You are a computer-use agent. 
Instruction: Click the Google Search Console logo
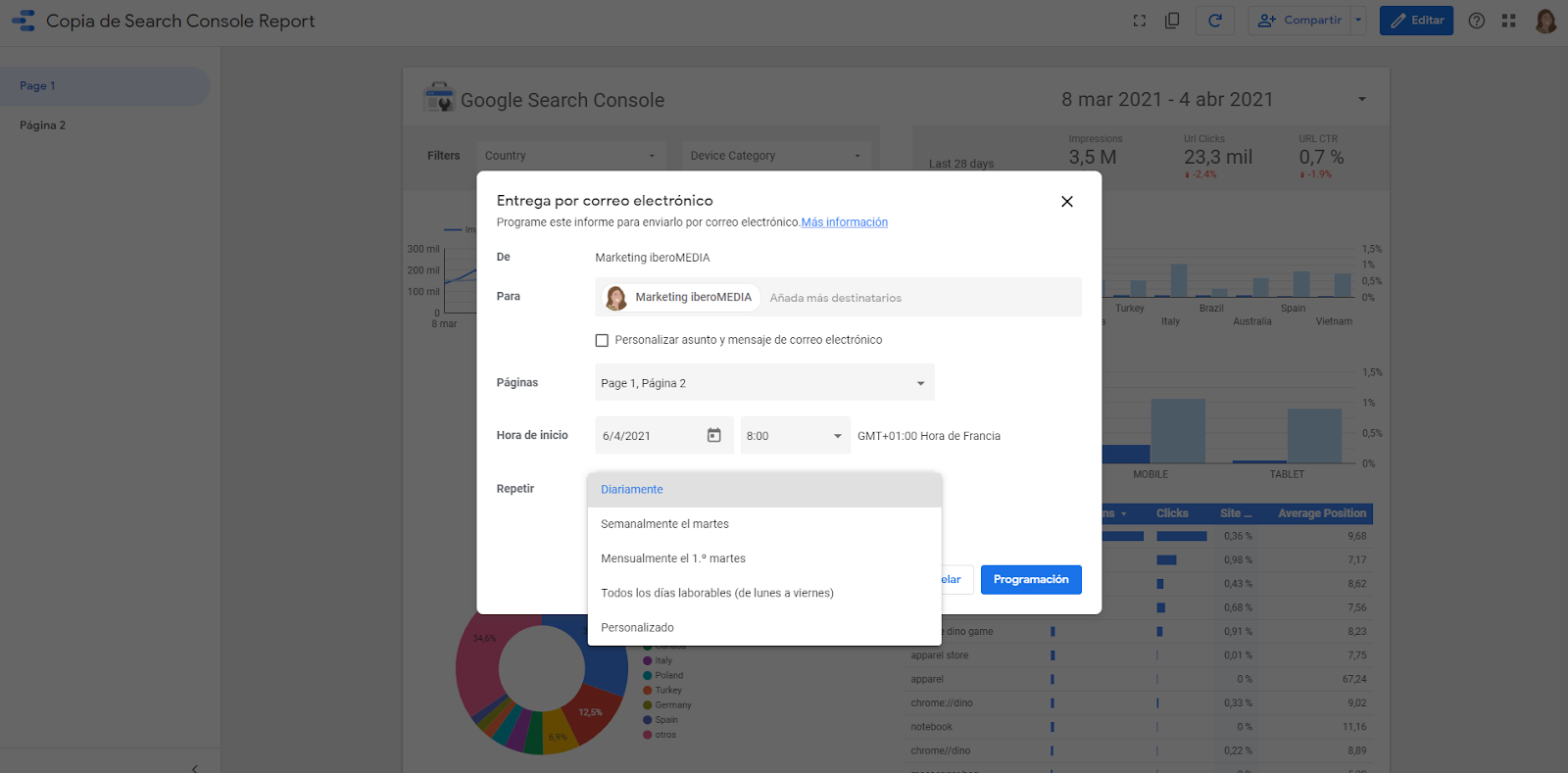[439, 98]
